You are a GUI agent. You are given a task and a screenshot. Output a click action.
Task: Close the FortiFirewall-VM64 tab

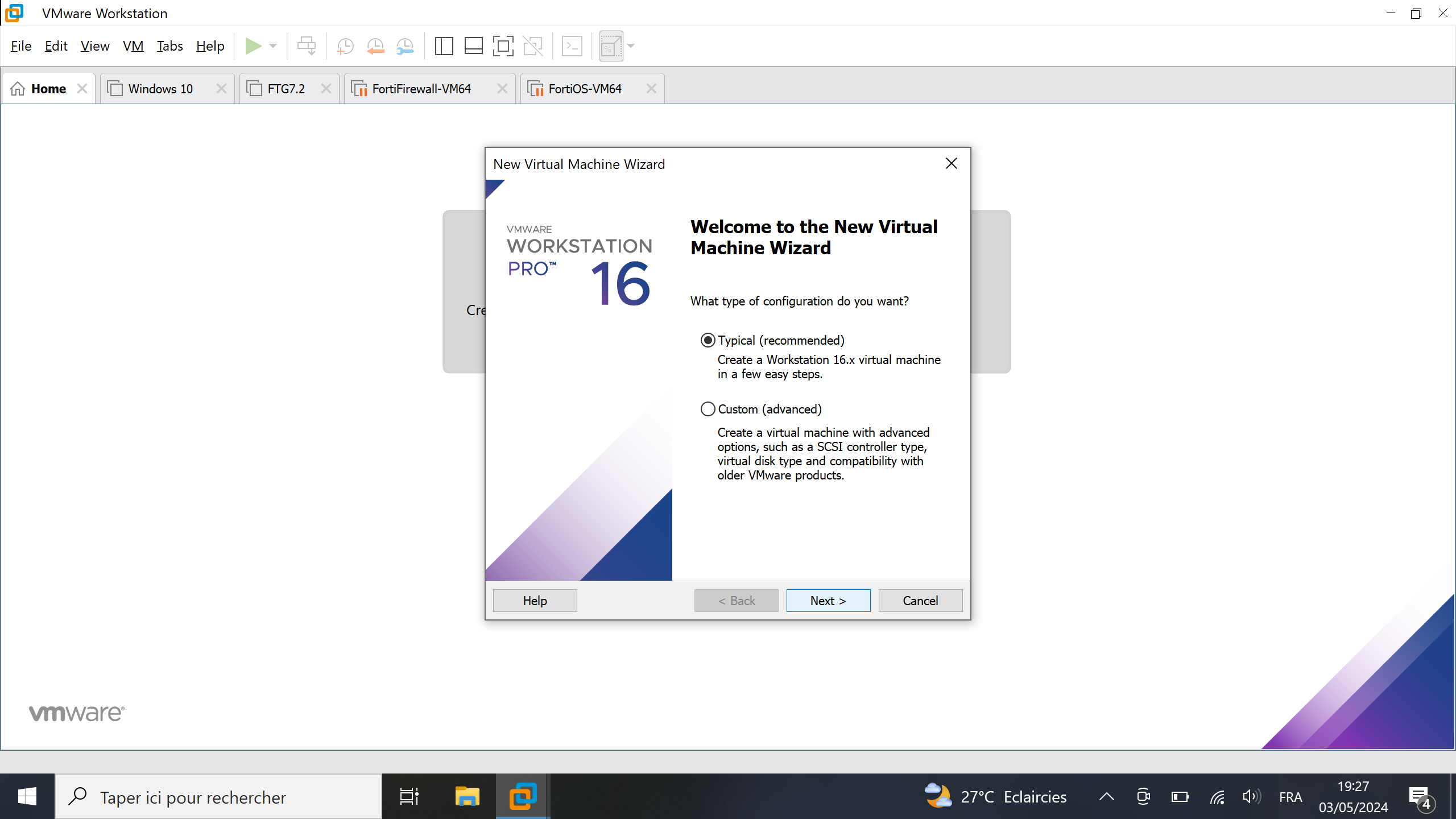[502, 89]
